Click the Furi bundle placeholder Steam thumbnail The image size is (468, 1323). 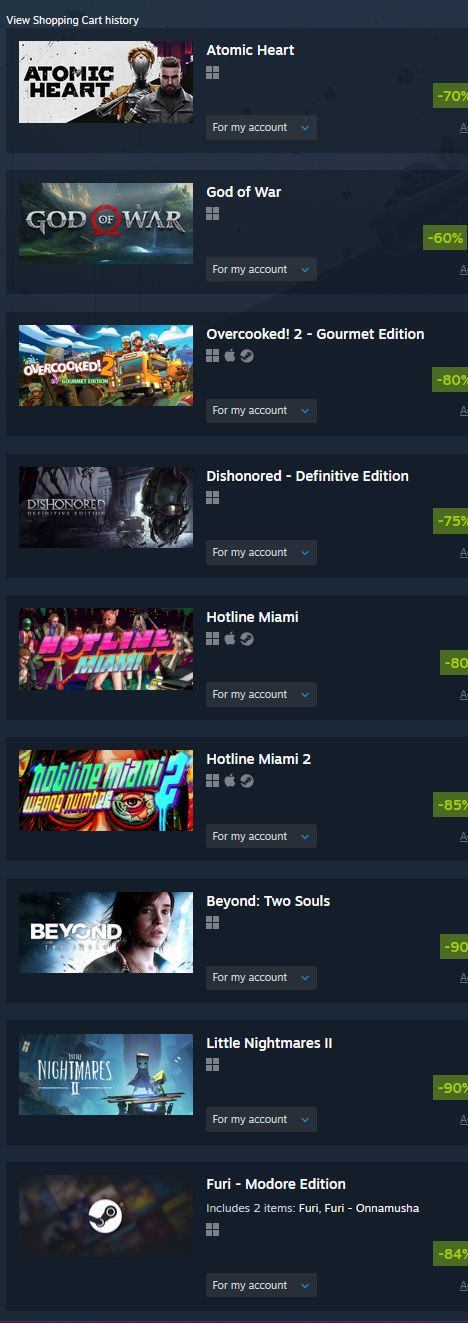pyautogui.click(x=106, y=1216)
